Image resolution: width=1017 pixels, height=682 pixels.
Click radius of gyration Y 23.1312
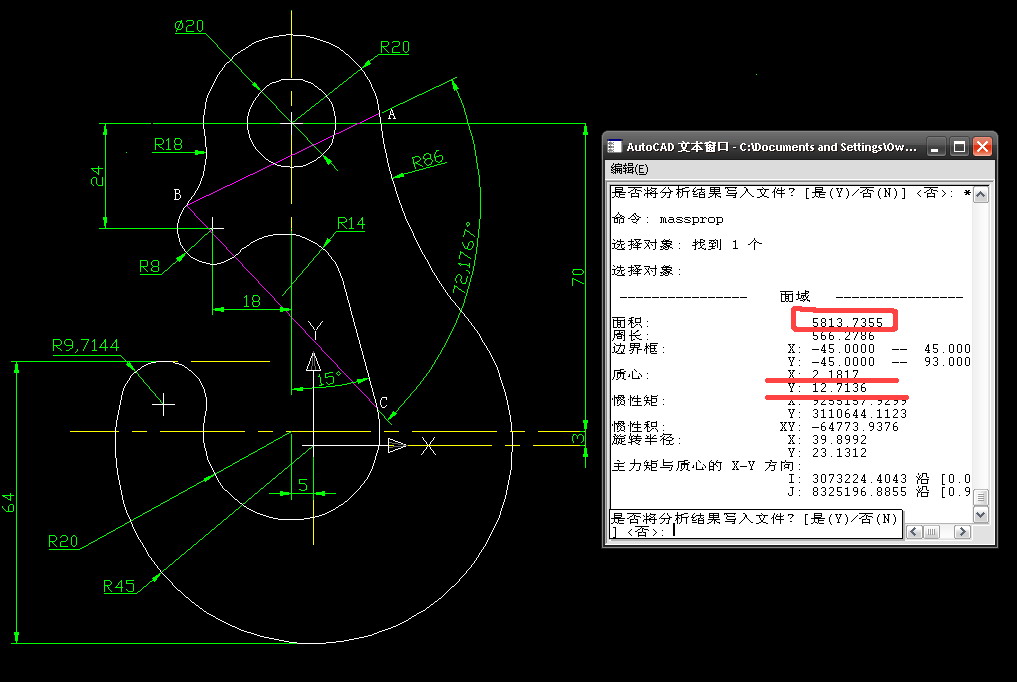pos(839,453)
